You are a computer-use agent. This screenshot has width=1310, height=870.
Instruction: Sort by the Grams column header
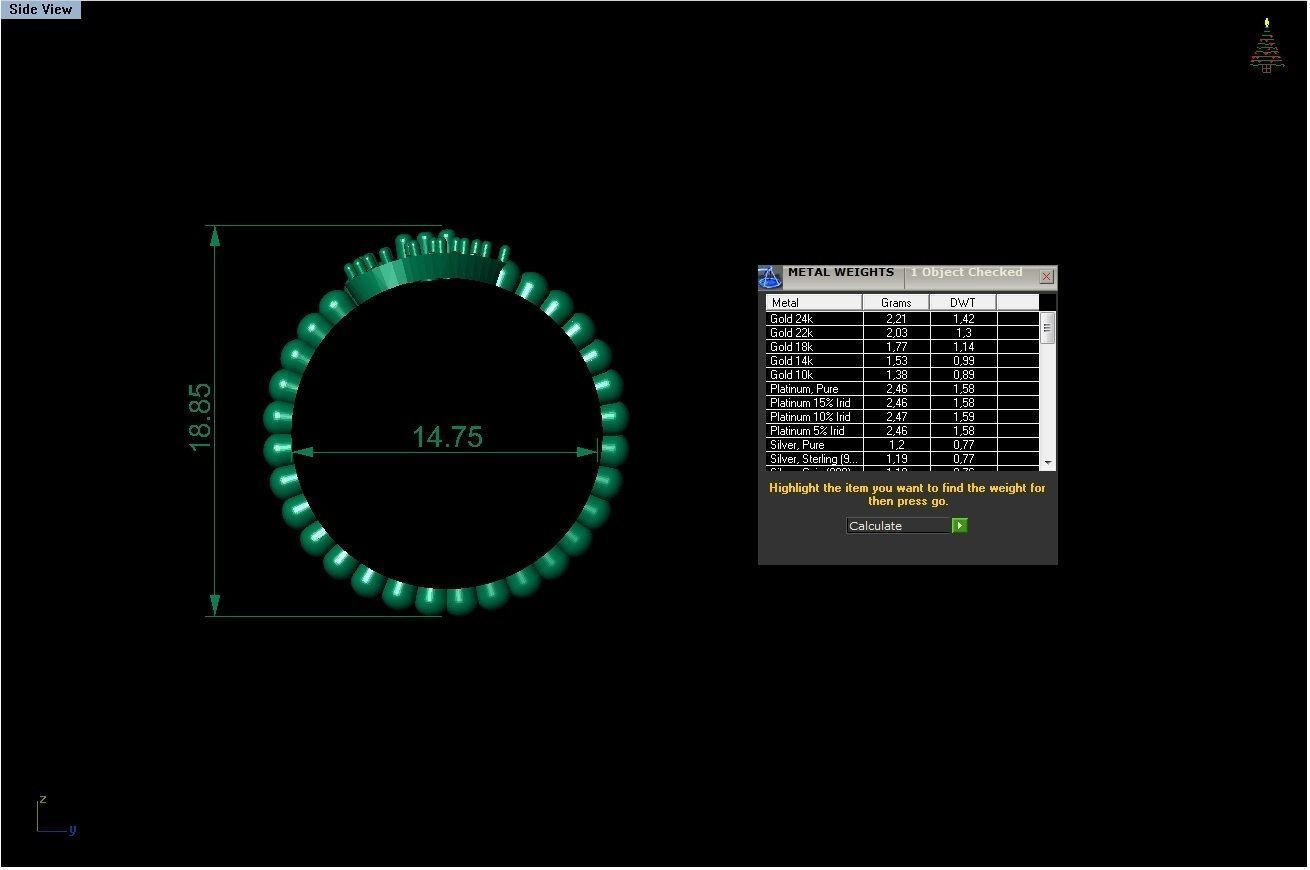point(896,302)
